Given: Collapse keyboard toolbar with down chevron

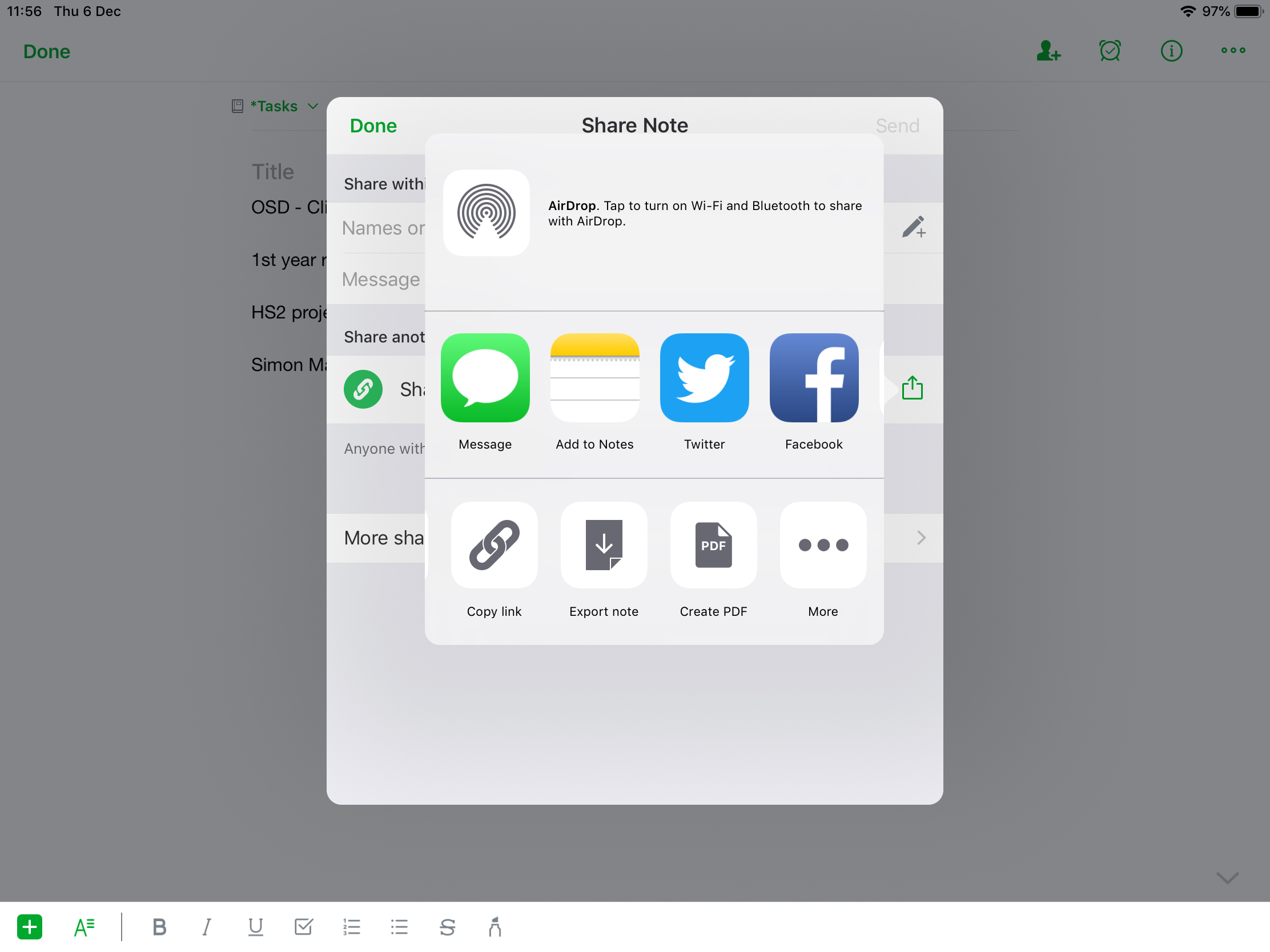Looking at the screenshot, I should coord(1227,878).
